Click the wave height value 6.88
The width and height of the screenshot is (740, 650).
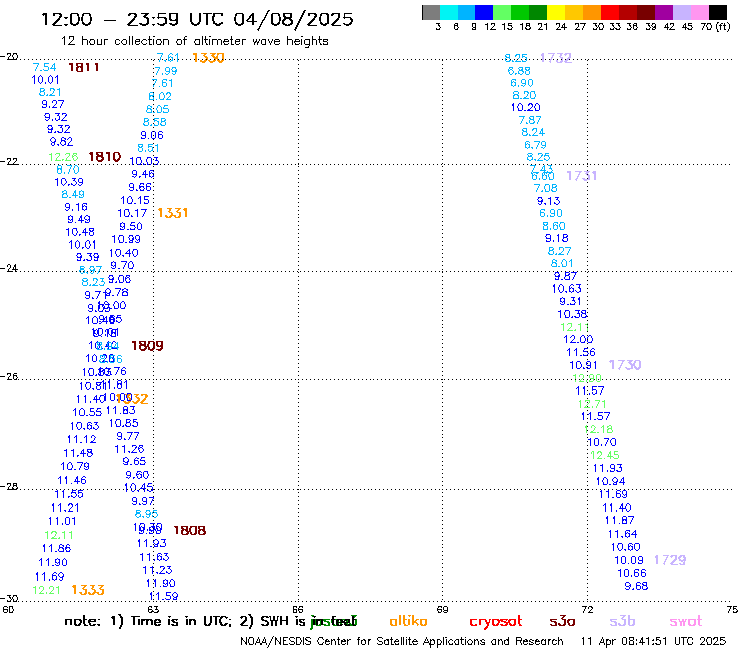pyautogui.click(x=519, y=71)
